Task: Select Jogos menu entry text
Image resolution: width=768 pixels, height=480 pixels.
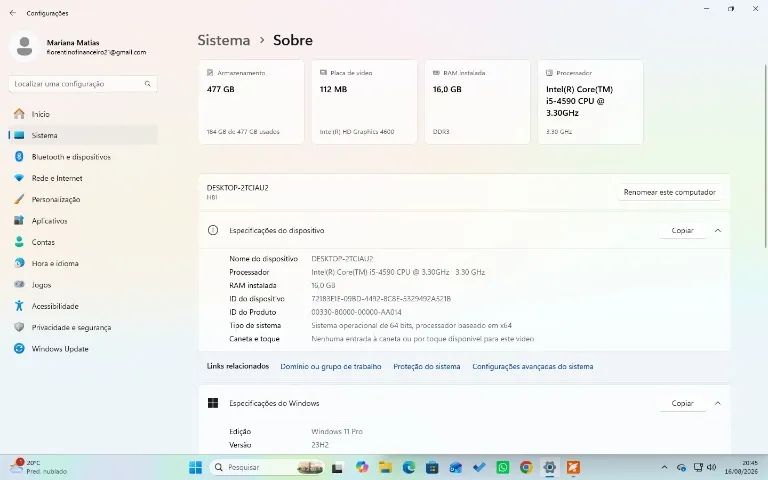Action: [41, 285]
